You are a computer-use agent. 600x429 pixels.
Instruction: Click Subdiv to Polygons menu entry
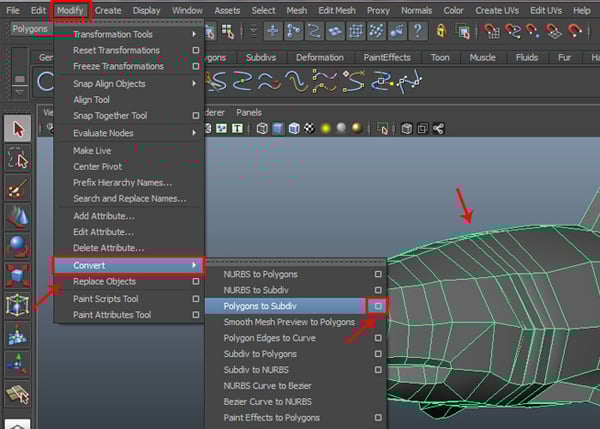tap(260, 354)
